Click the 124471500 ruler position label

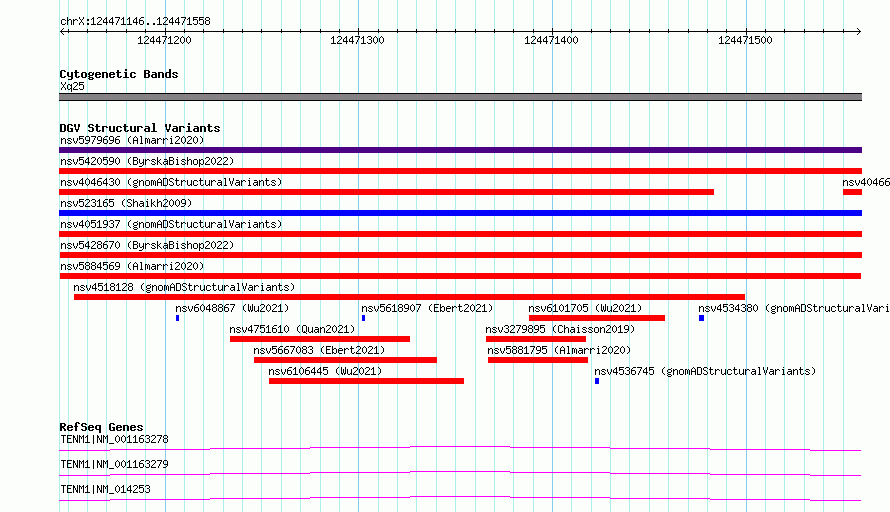pyautogui.click(x=745, y=40)
